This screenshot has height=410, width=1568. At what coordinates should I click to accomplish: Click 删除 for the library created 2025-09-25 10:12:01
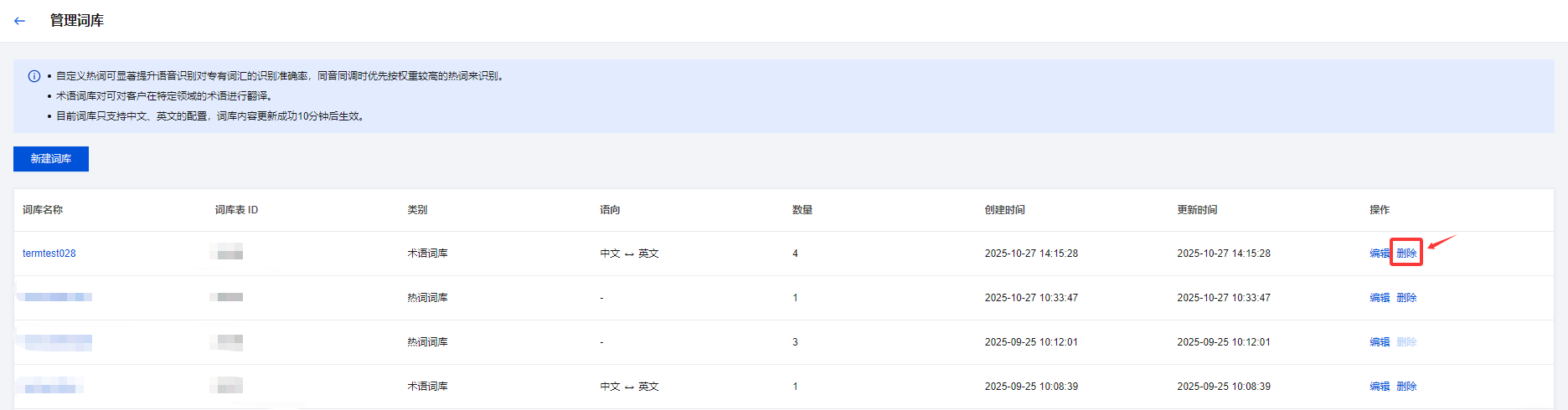(1406, 342)
